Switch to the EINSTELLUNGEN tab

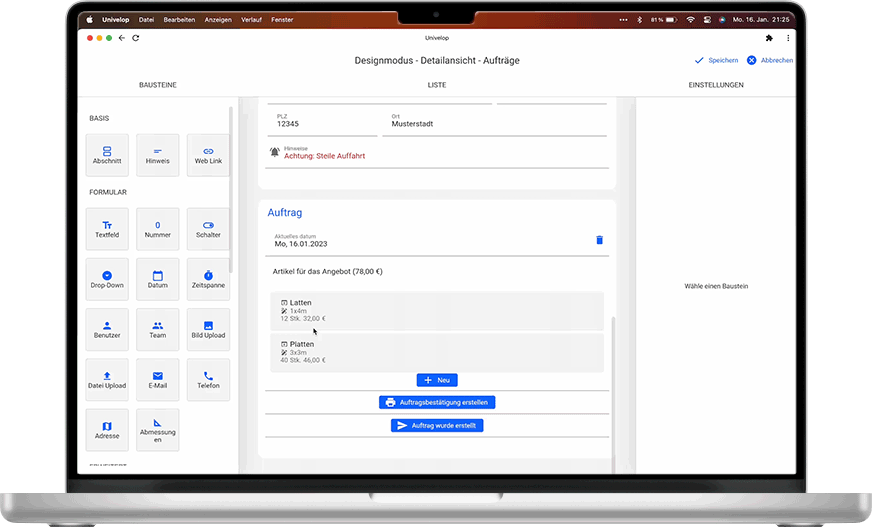tap(715, 85)
